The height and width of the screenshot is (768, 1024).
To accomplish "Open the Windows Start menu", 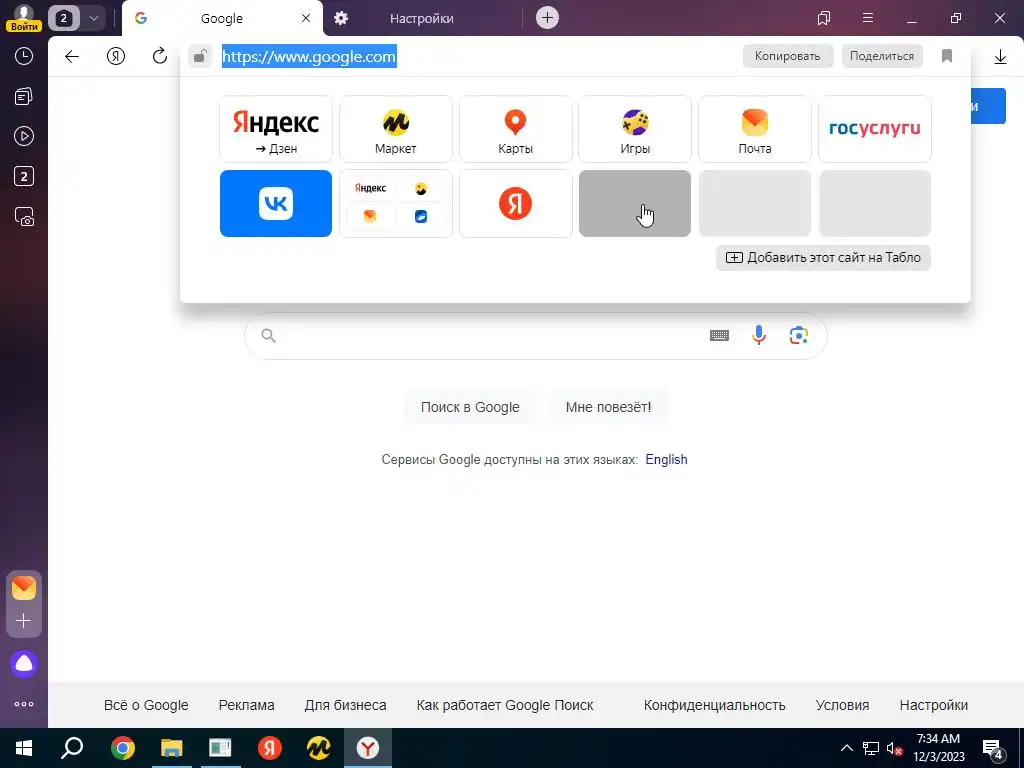I will click(x=24, y=748).
